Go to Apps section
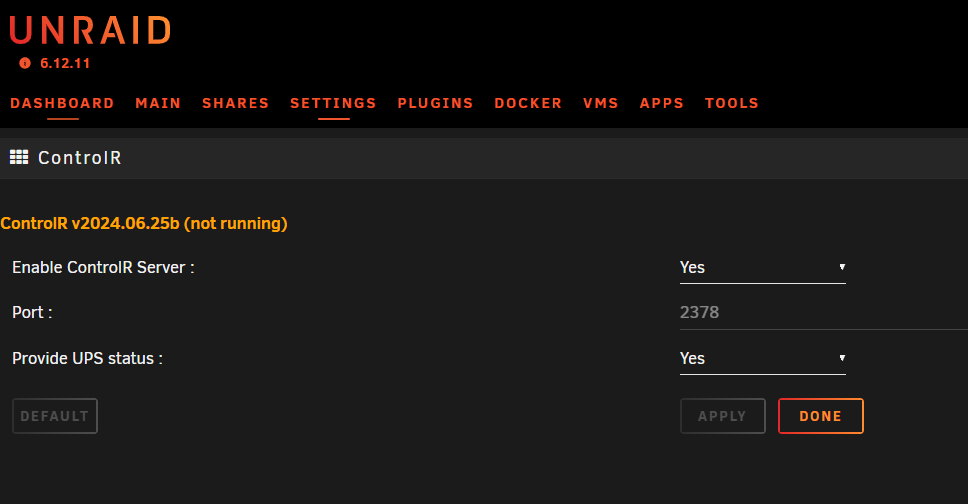This screenshot has width=968, height=504. tap(662, 103)
